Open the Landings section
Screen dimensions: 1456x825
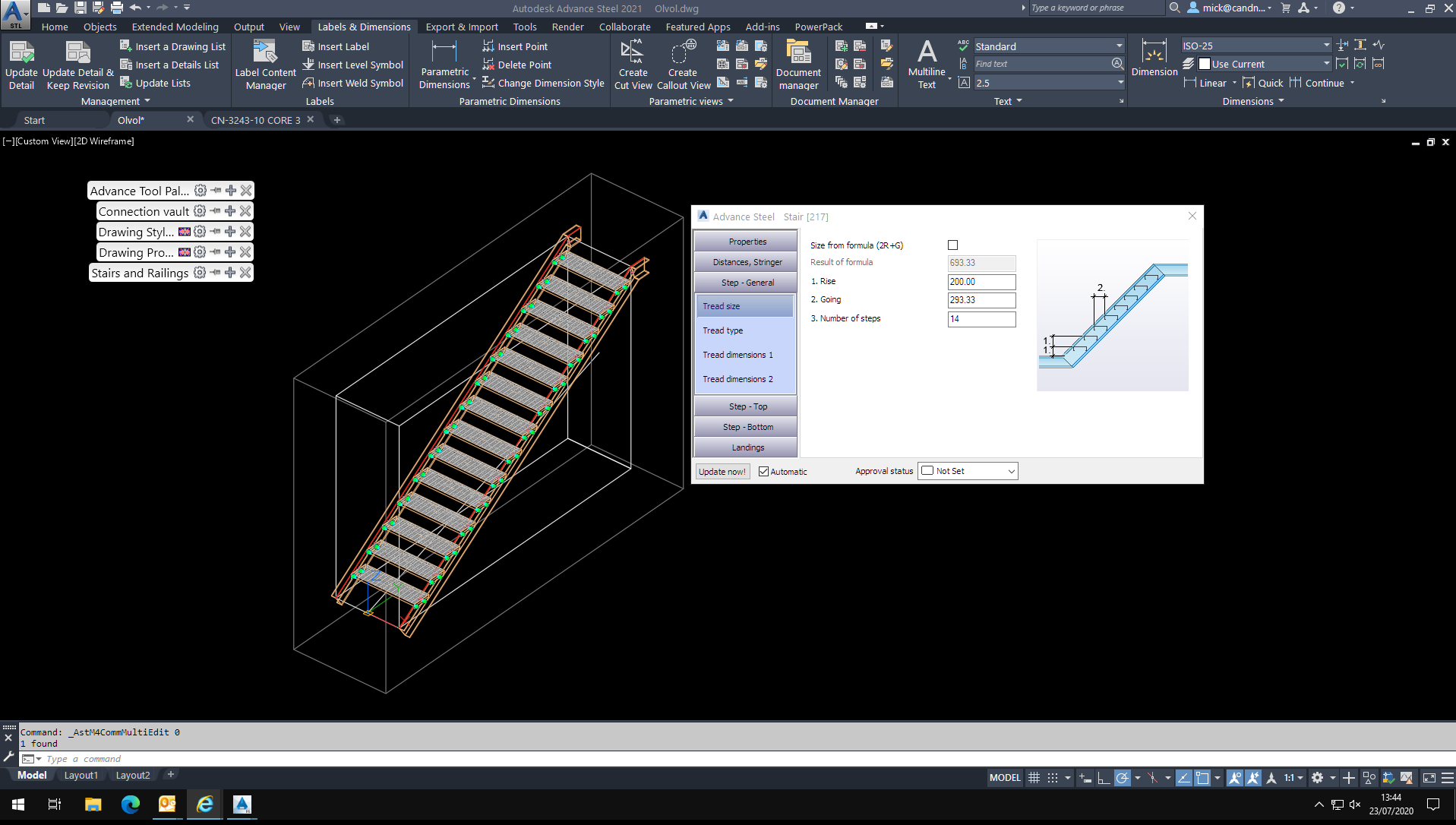pos(746,447)
